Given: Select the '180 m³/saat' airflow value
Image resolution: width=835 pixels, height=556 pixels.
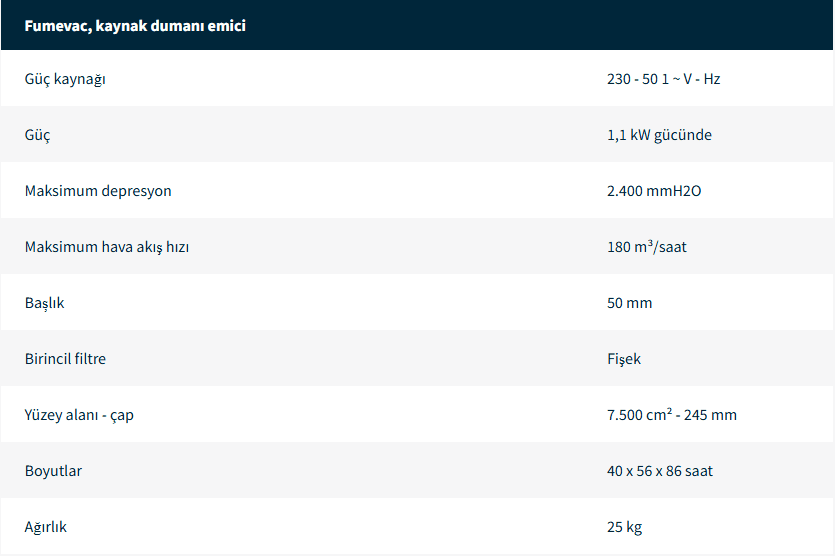Looking at the screenshot, I should click(x=646, y=247).
